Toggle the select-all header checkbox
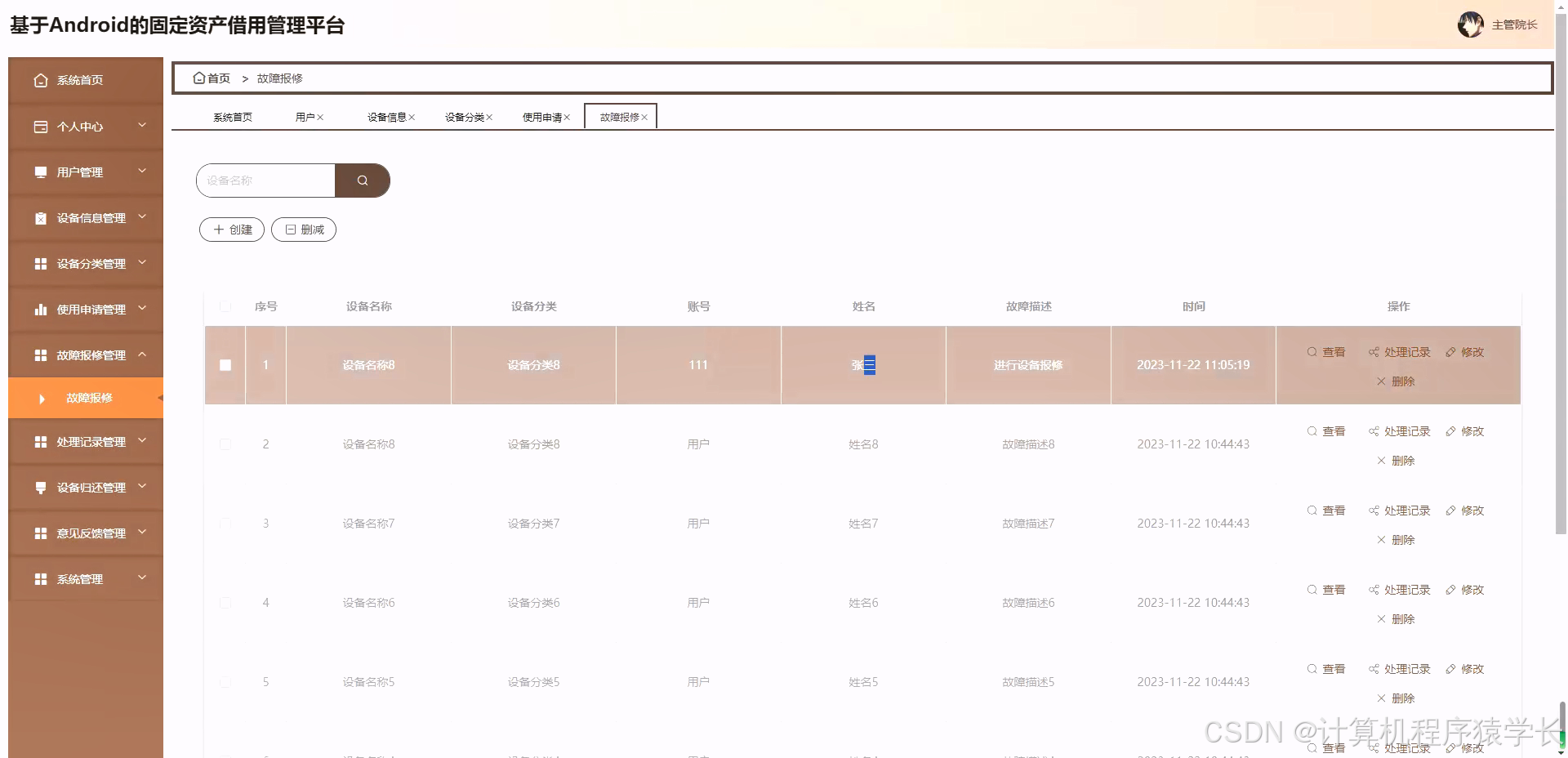Viewport: 1568px width, 758px height. click(225, 306)
